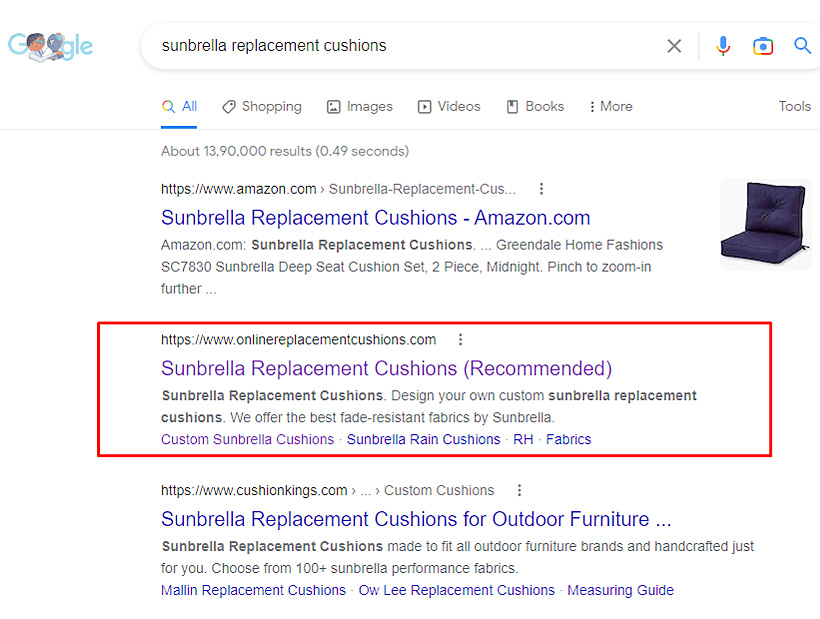Open Sunbrella Replacement Cushions (Recommended) link
820x619 pixels.
[386, 369]
